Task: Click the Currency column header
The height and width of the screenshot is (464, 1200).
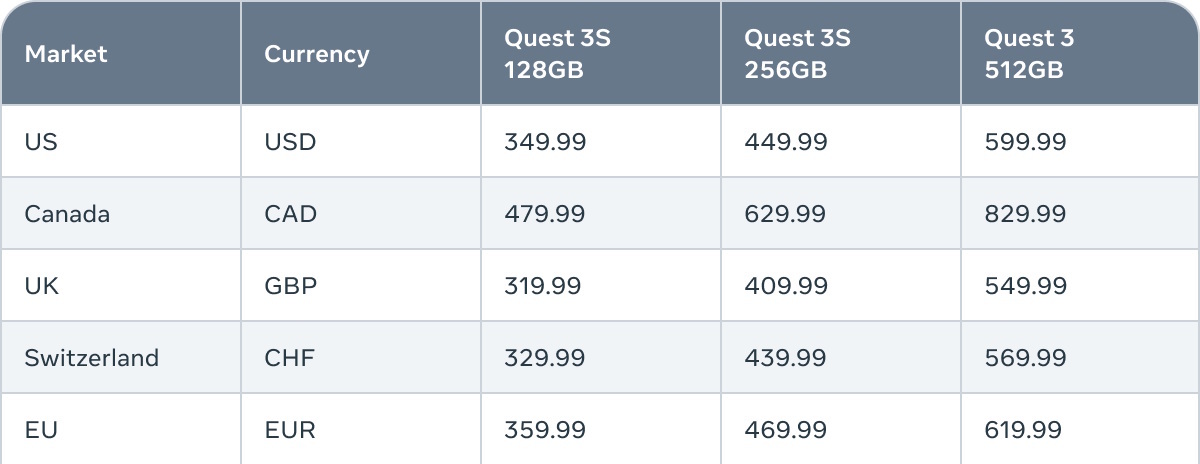Action: (x=316, y=54)
